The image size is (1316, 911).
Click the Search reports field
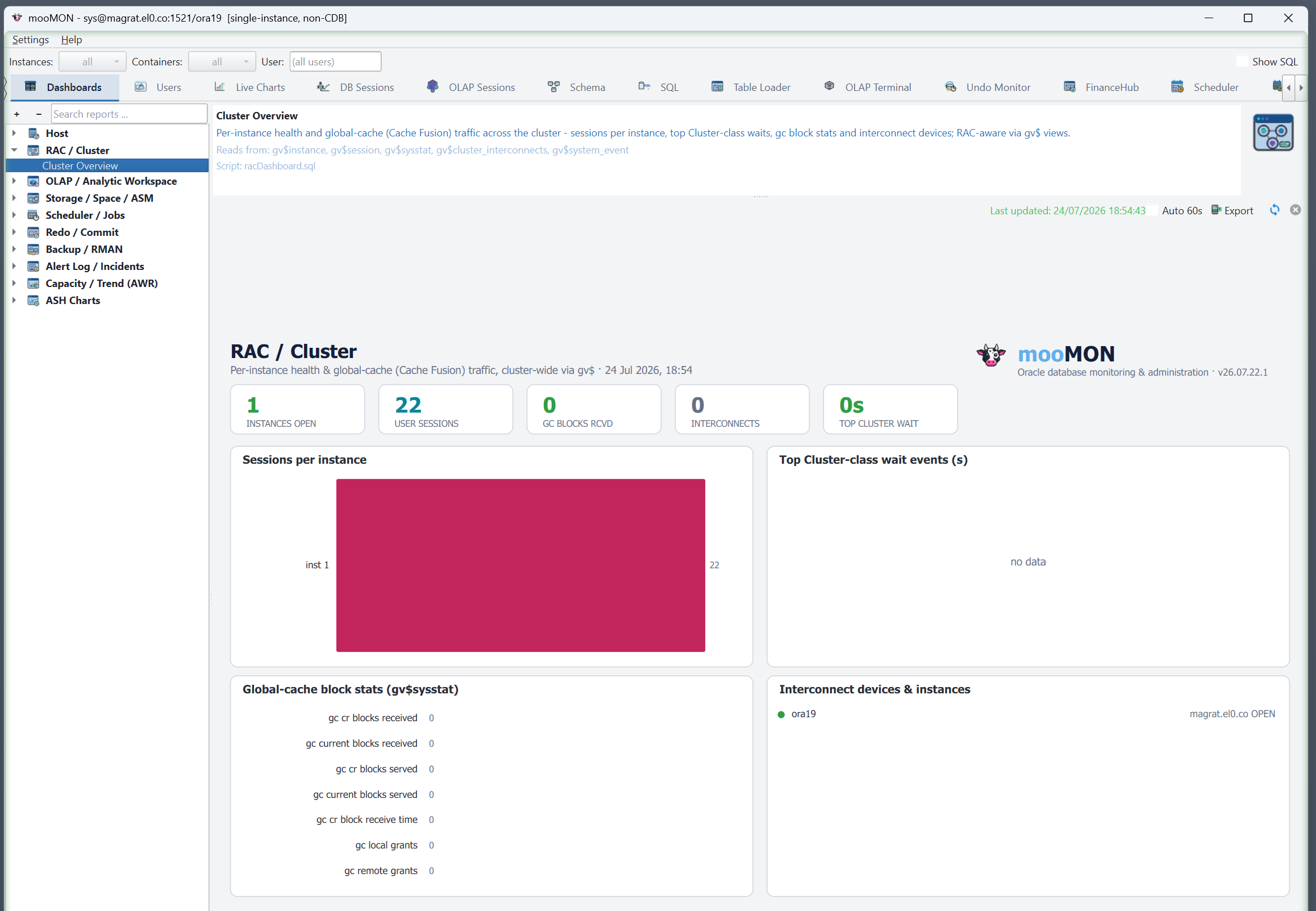click(x=129, y=114)
